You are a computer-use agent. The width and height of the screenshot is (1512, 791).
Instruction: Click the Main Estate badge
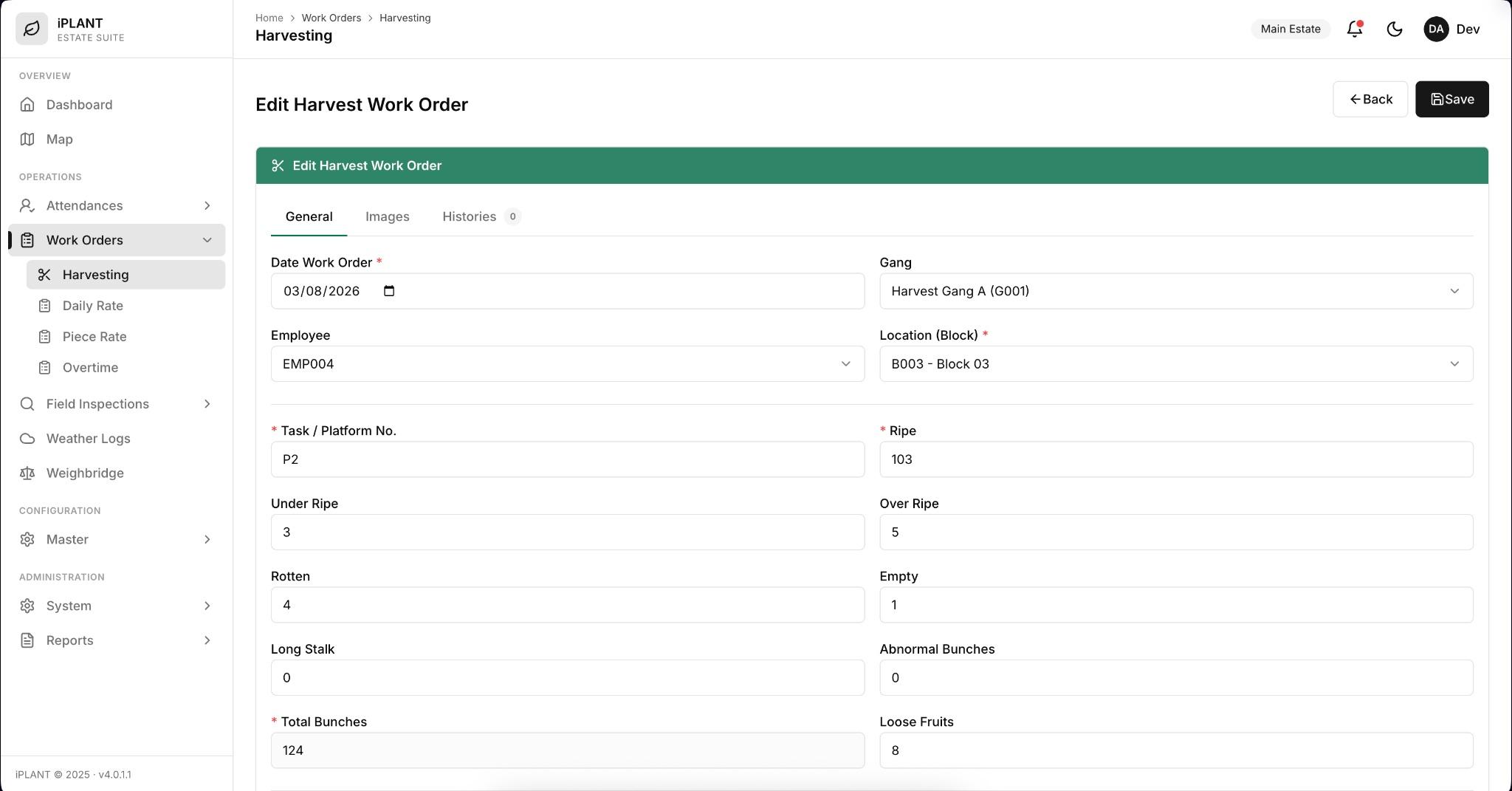pyautogui.click(x=1291, y=29)
